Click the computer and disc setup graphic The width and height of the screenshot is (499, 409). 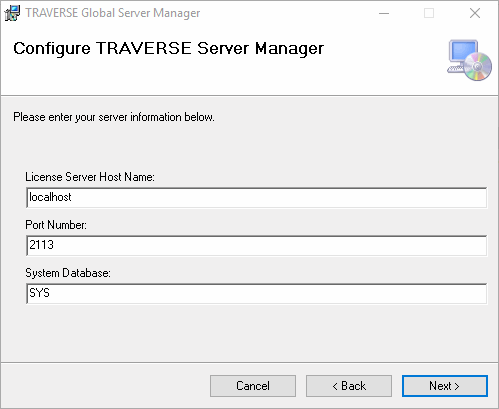click(469, 60)
